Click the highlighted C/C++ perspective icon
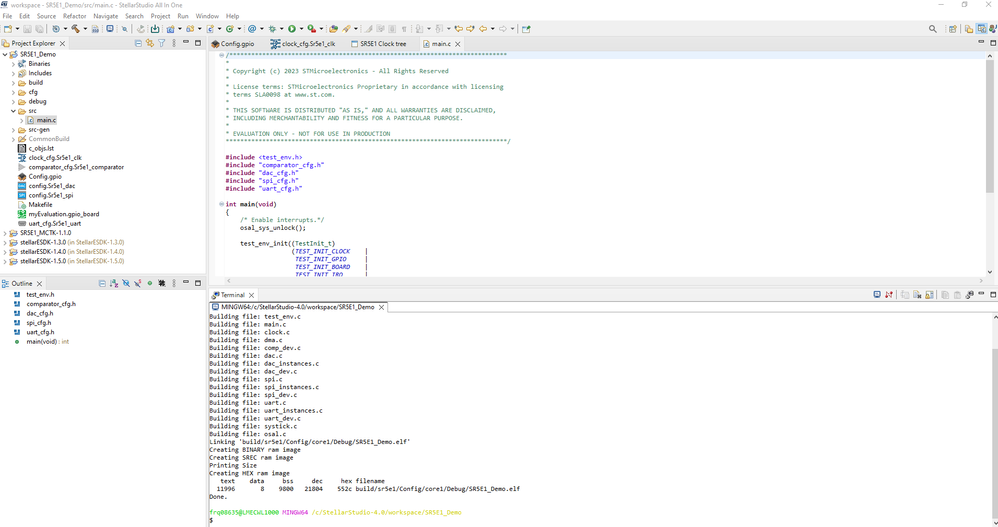The width and height of the screenshot is (998, 527). click(981, 29)
